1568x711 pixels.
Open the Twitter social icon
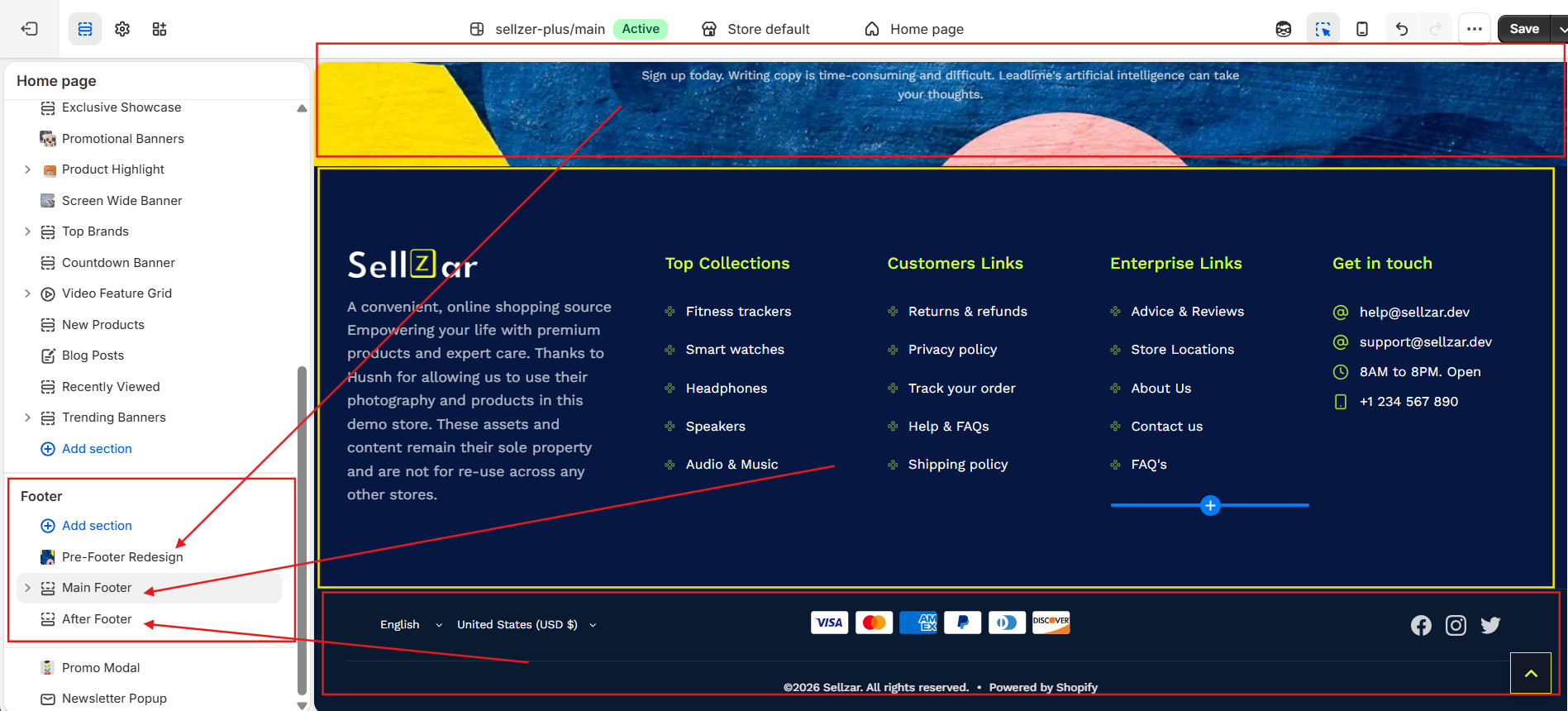coord(1490,626)
